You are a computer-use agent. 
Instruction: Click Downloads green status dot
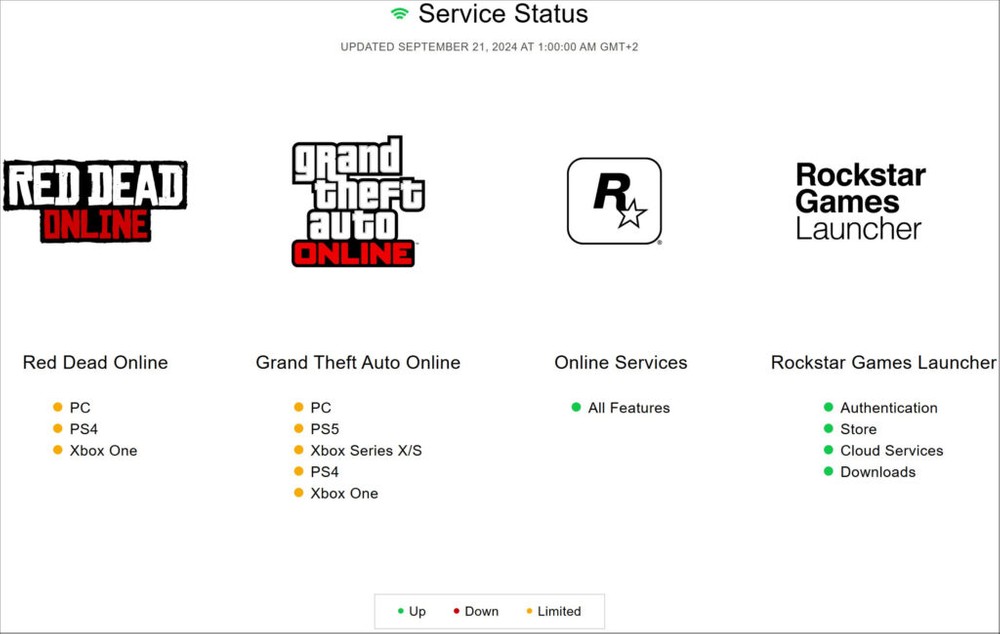828,471
